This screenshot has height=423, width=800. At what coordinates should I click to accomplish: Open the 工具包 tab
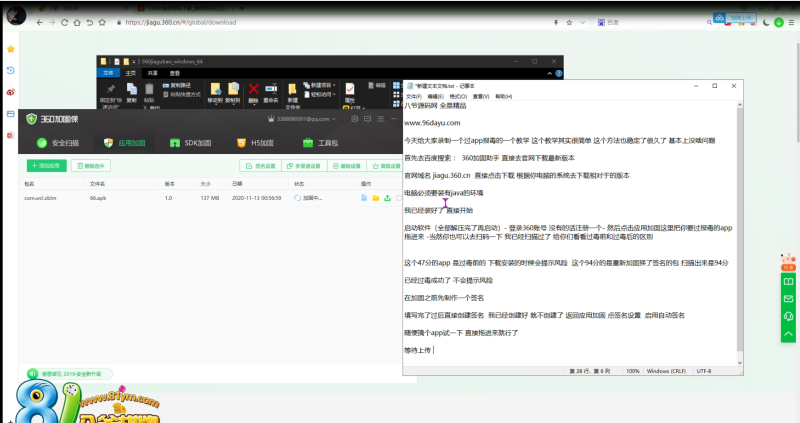(x=320, y=143)
